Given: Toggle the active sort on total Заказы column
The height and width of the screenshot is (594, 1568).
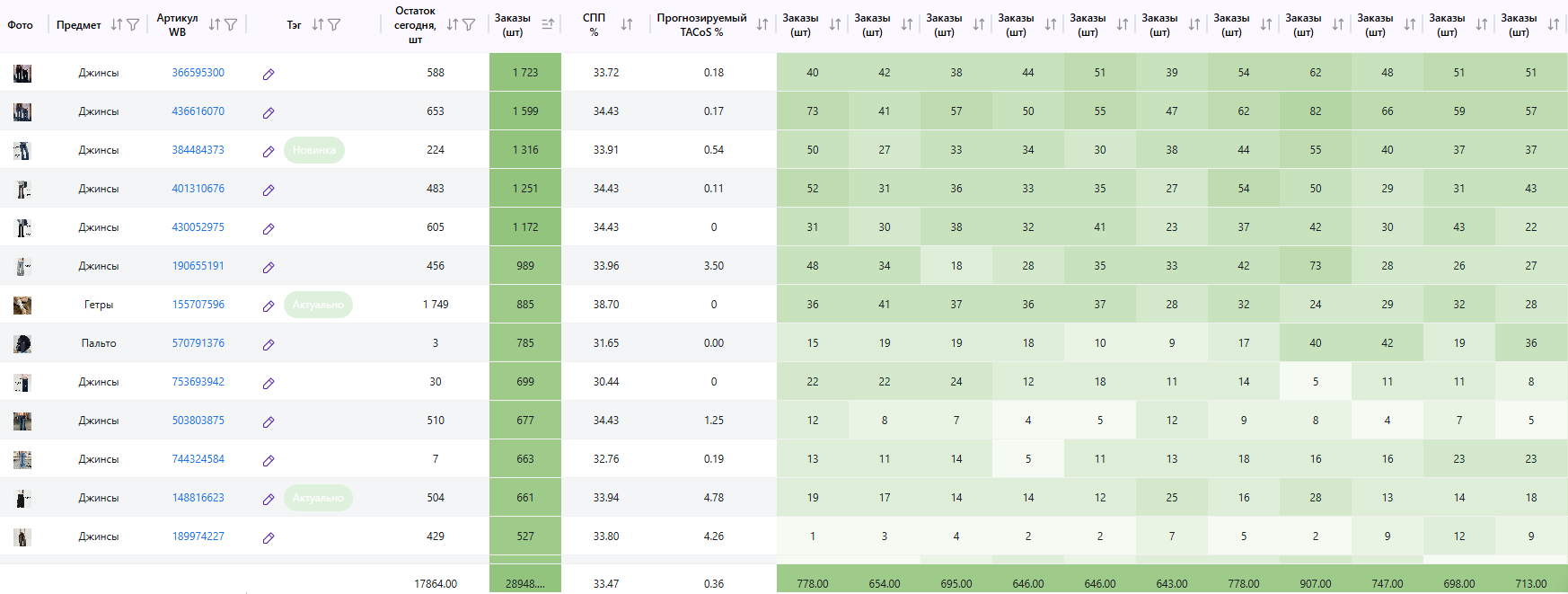Looking at the screenshot, I should 548,25.
